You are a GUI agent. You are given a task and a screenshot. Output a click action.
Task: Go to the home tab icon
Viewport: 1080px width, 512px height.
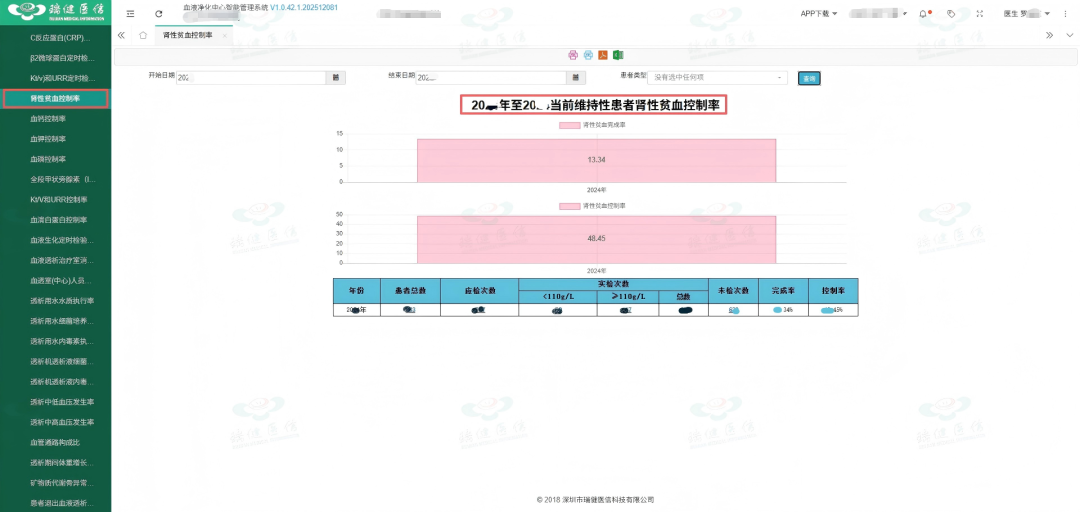142,35
